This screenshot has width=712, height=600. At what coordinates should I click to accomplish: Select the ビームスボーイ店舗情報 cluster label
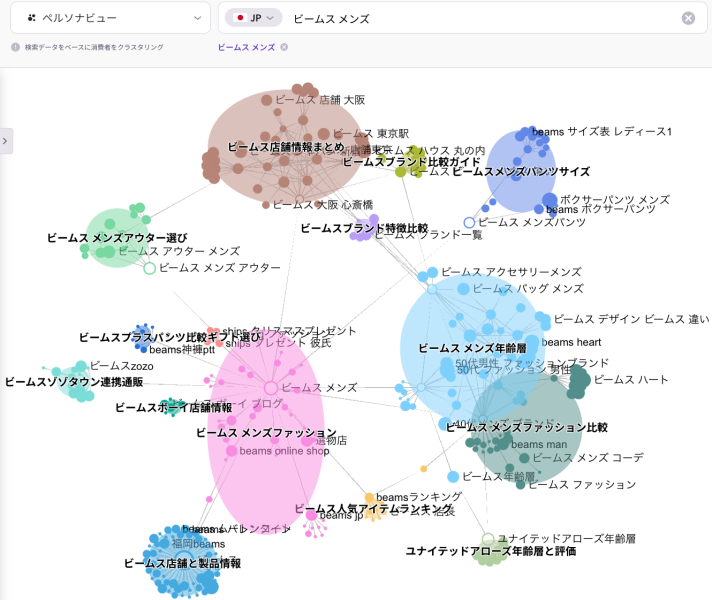click(x=173, y=407)
